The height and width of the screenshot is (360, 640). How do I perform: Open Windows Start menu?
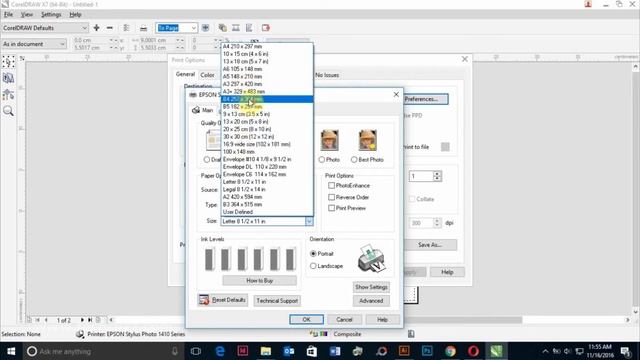(11, 351)
